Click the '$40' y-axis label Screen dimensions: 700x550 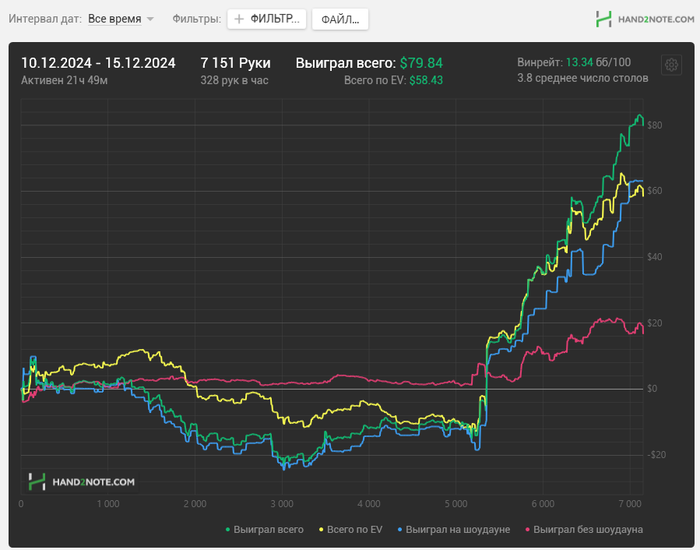(654, 257)
